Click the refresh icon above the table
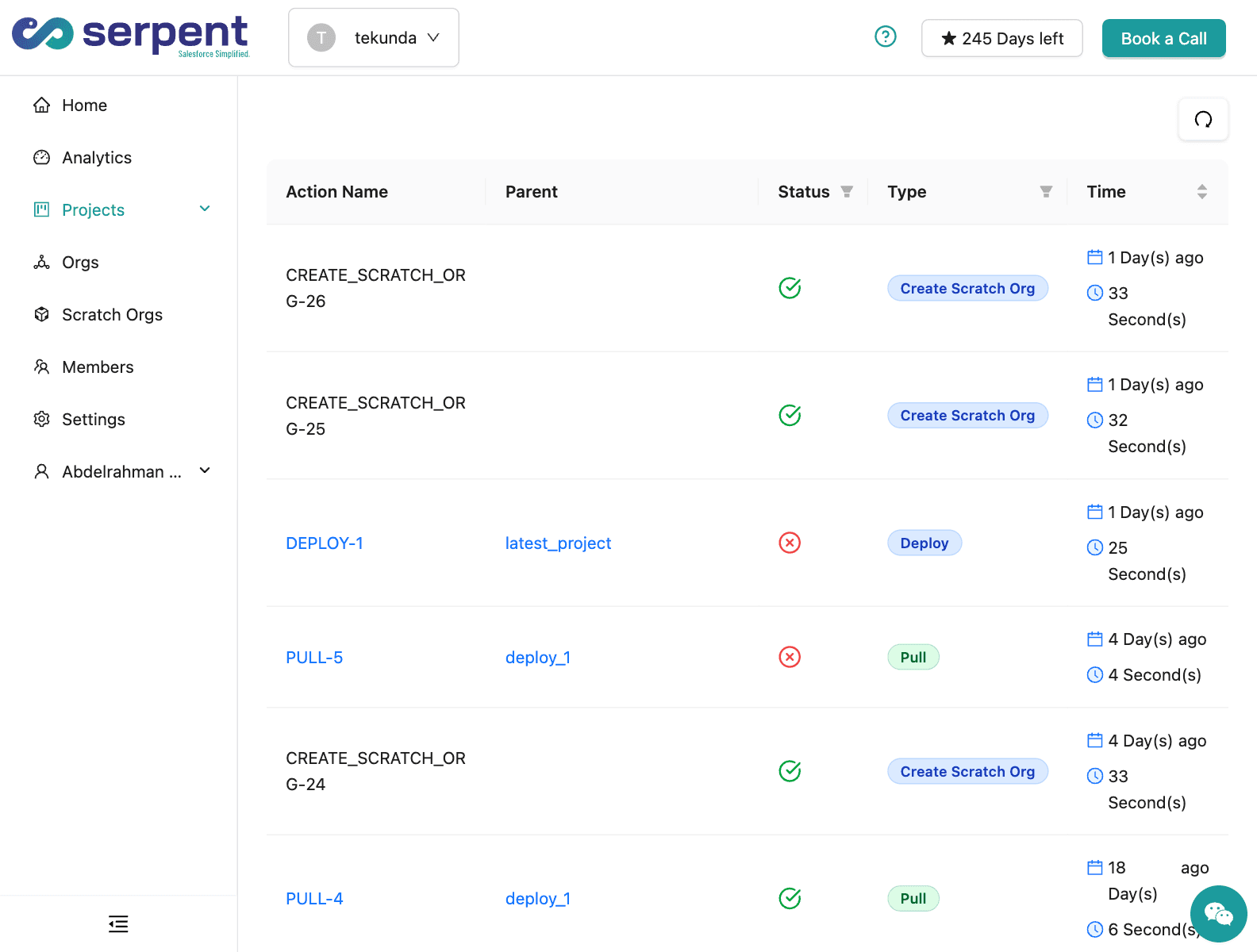This screenshot has width=1257, height=952. tap(1203, 120)
